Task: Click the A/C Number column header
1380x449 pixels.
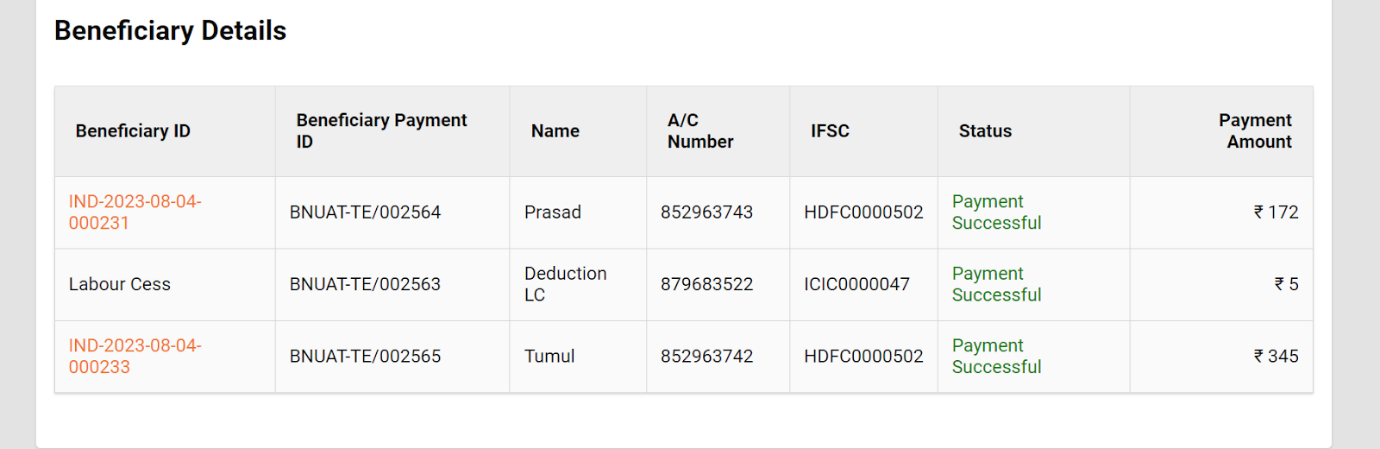Action: click(x=700, y=131)
